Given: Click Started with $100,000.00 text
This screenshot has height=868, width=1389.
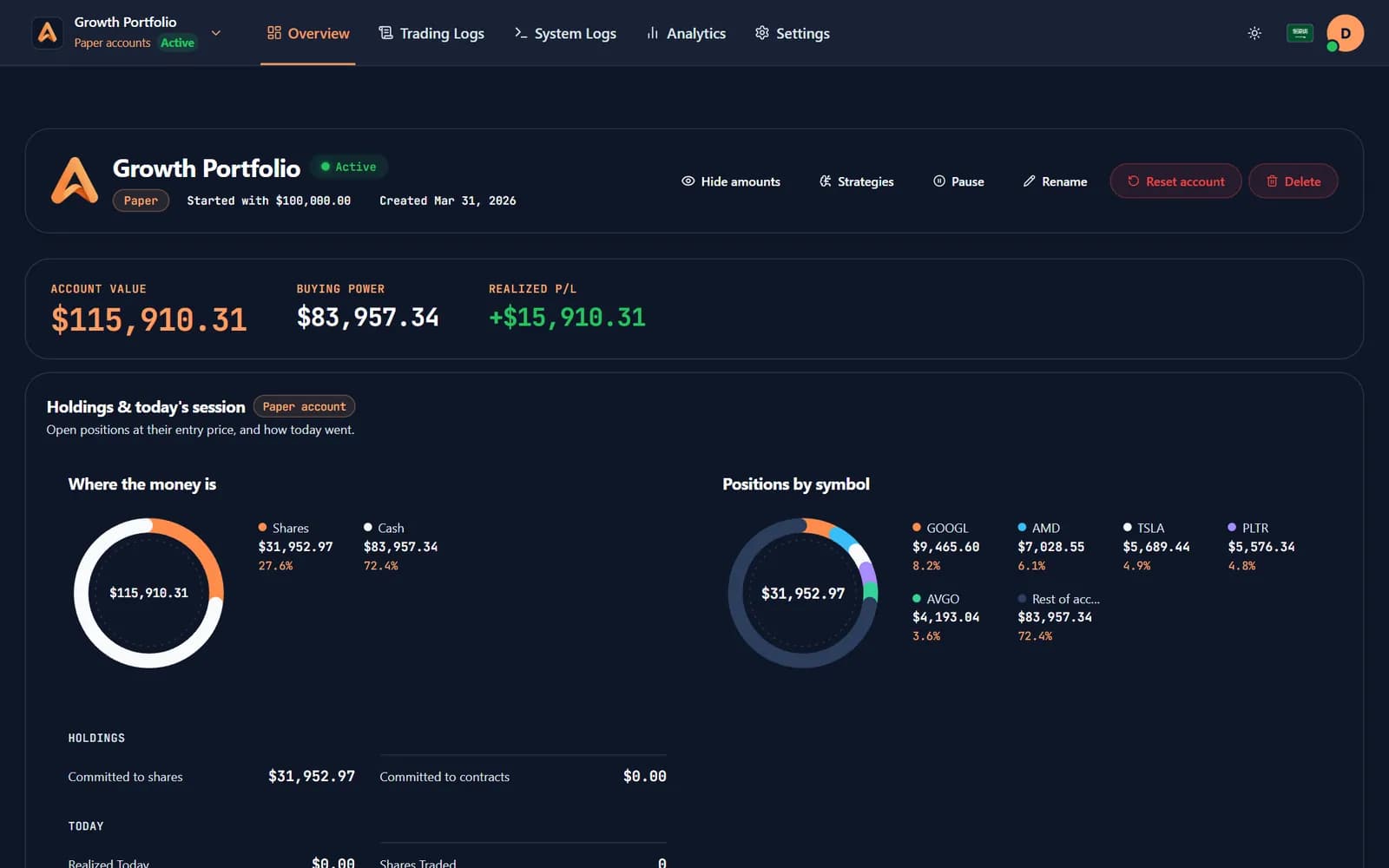Looking at the screenshot, I should (269, 201).
